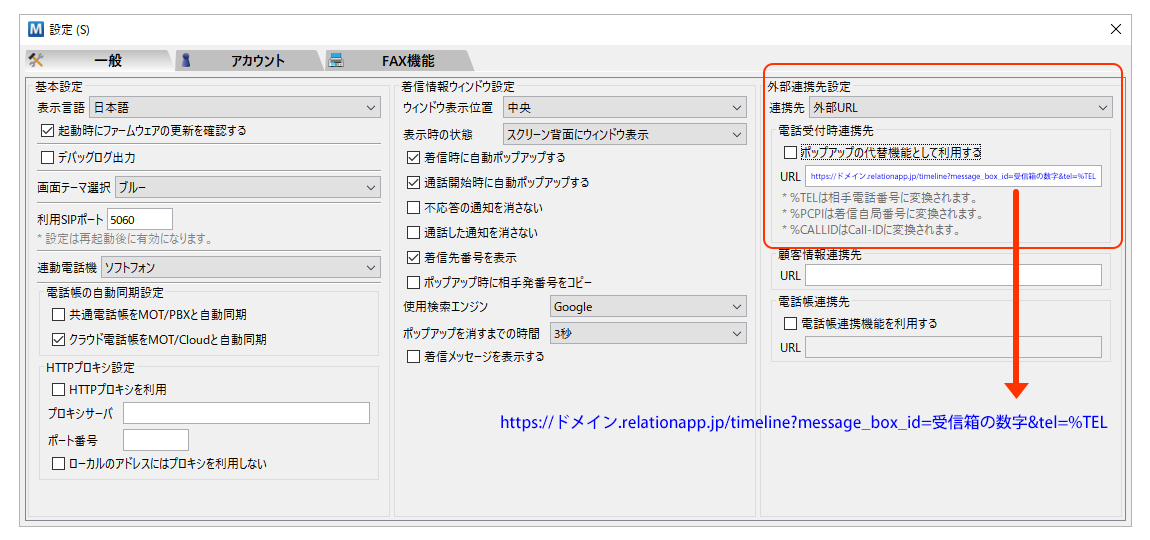Open the 連携先 dropdown set to 外部URL
1150x540 pixels.
pos(959,107)
